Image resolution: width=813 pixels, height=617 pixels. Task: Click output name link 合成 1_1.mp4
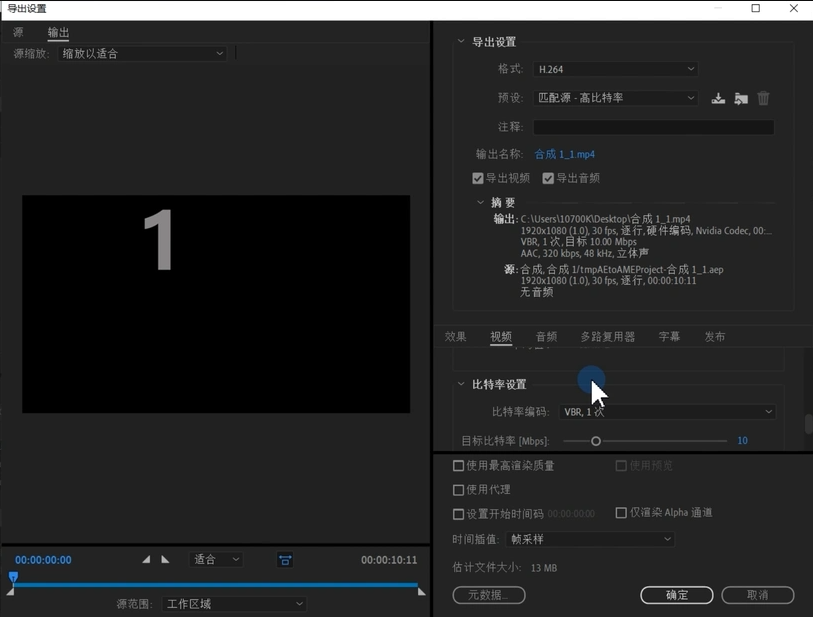click(x=565, y=154)
